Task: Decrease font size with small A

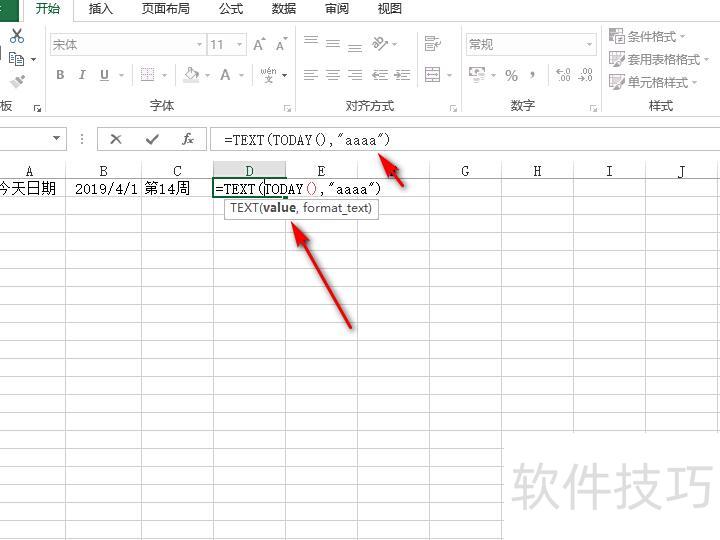Action: click(x=281, y=45)
